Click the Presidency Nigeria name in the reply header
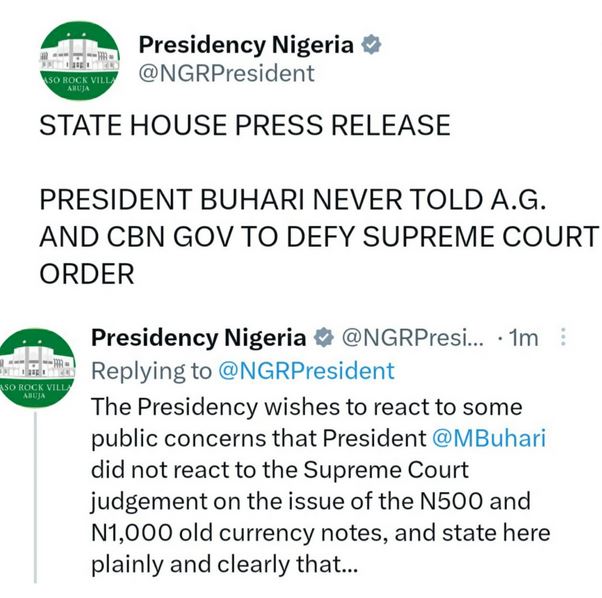 [x=199, y=337]
